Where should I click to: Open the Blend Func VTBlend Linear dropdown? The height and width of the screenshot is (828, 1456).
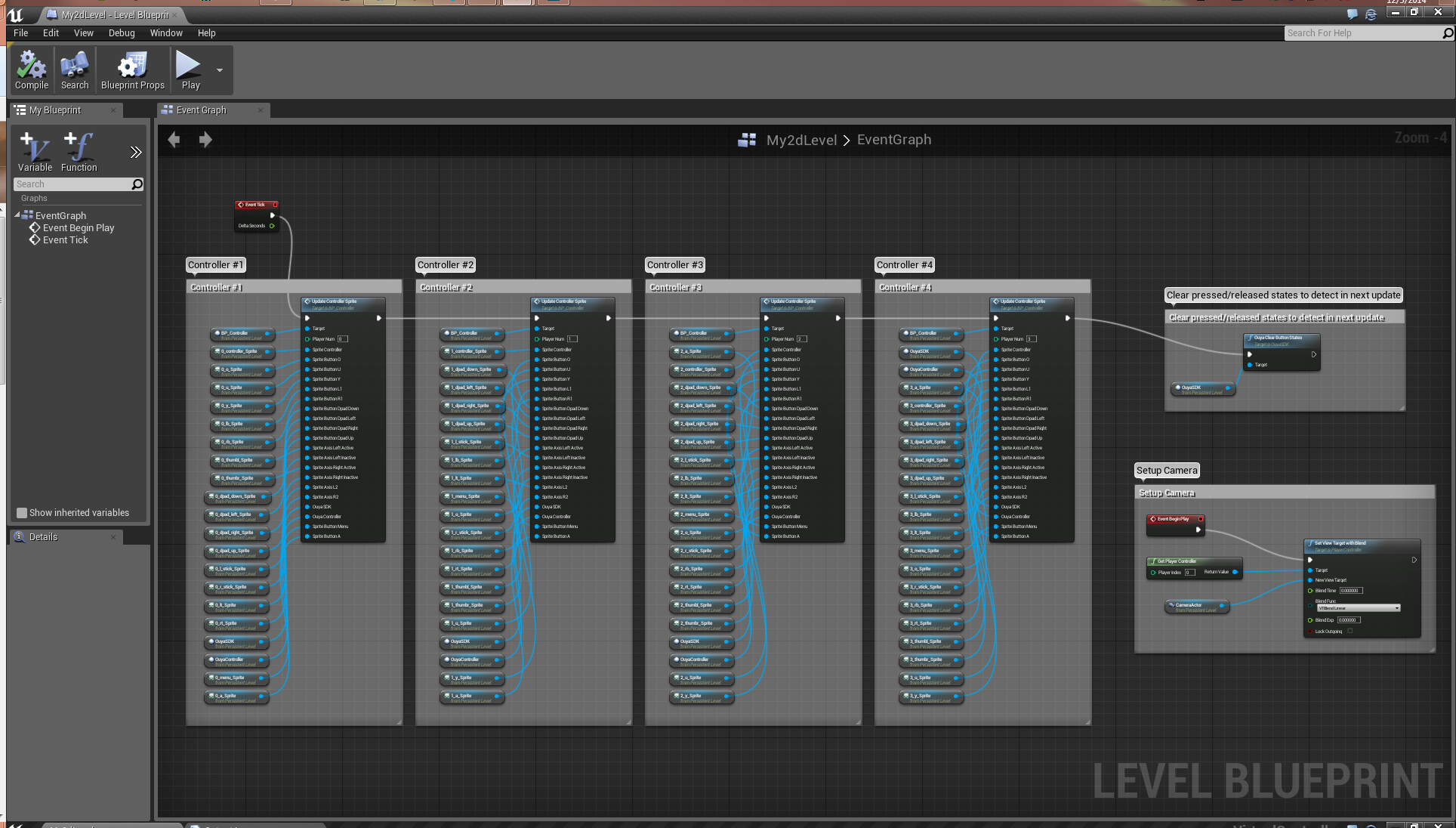[x=1359, y=608]
